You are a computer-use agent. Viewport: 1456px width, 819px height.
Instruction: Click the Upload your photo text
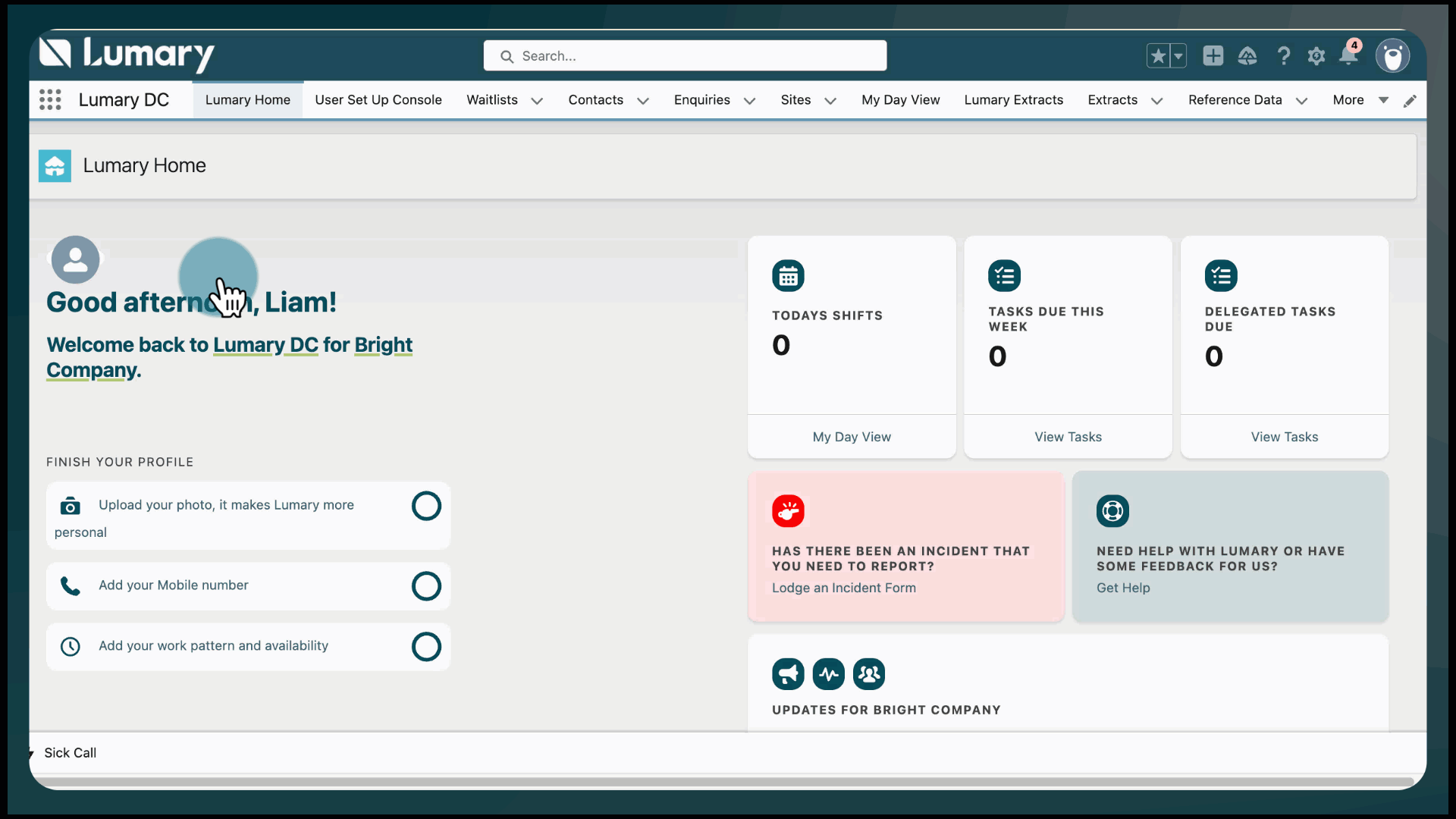[205, 519]
